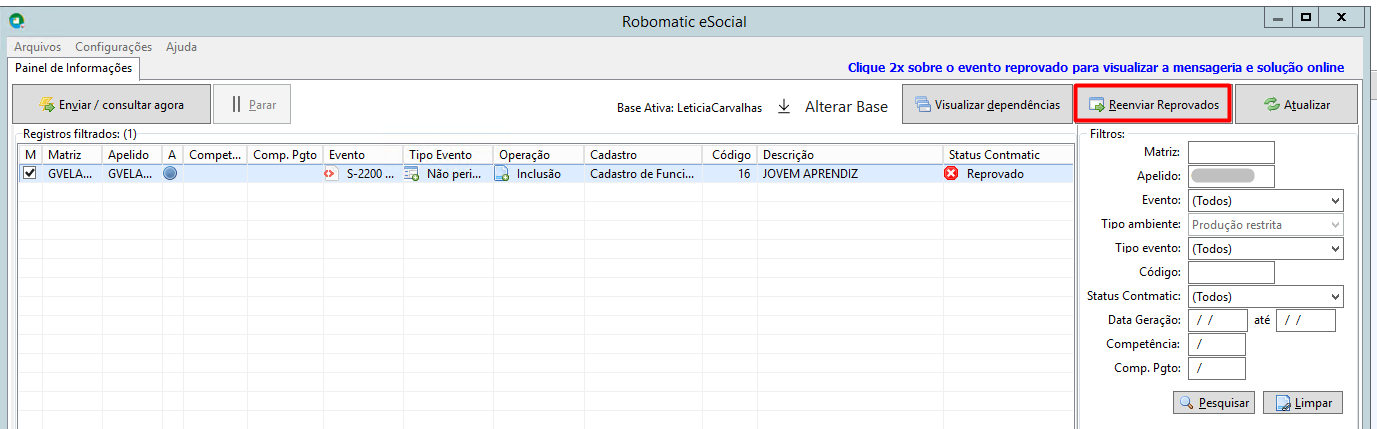Open the Evento filter dropdown
The height and width of the screenshot is (429, 1377).
coord(1265,201)
